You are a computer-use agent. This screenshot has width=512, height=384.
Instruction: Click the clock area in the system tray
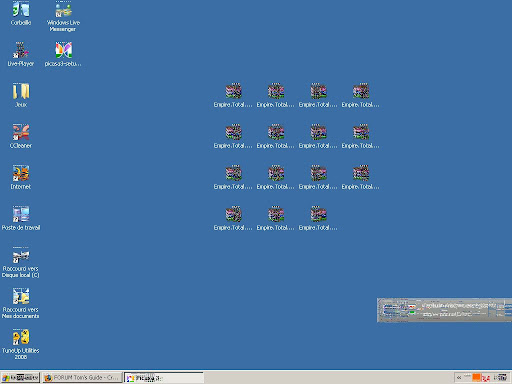tap(501, 378)
